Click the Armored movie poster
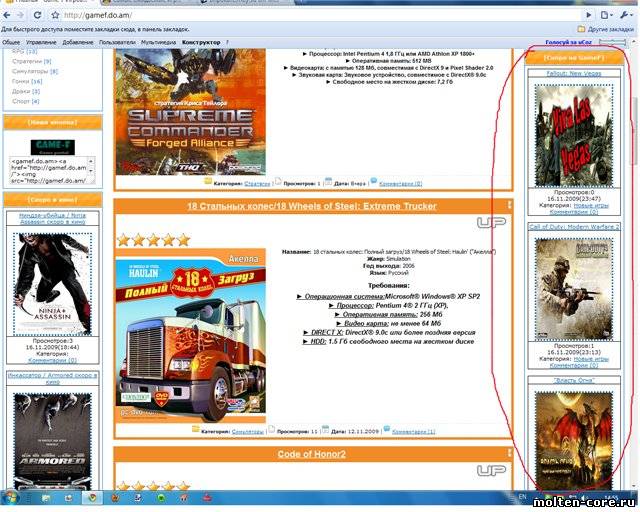The image size is (640, 512). 53,441
